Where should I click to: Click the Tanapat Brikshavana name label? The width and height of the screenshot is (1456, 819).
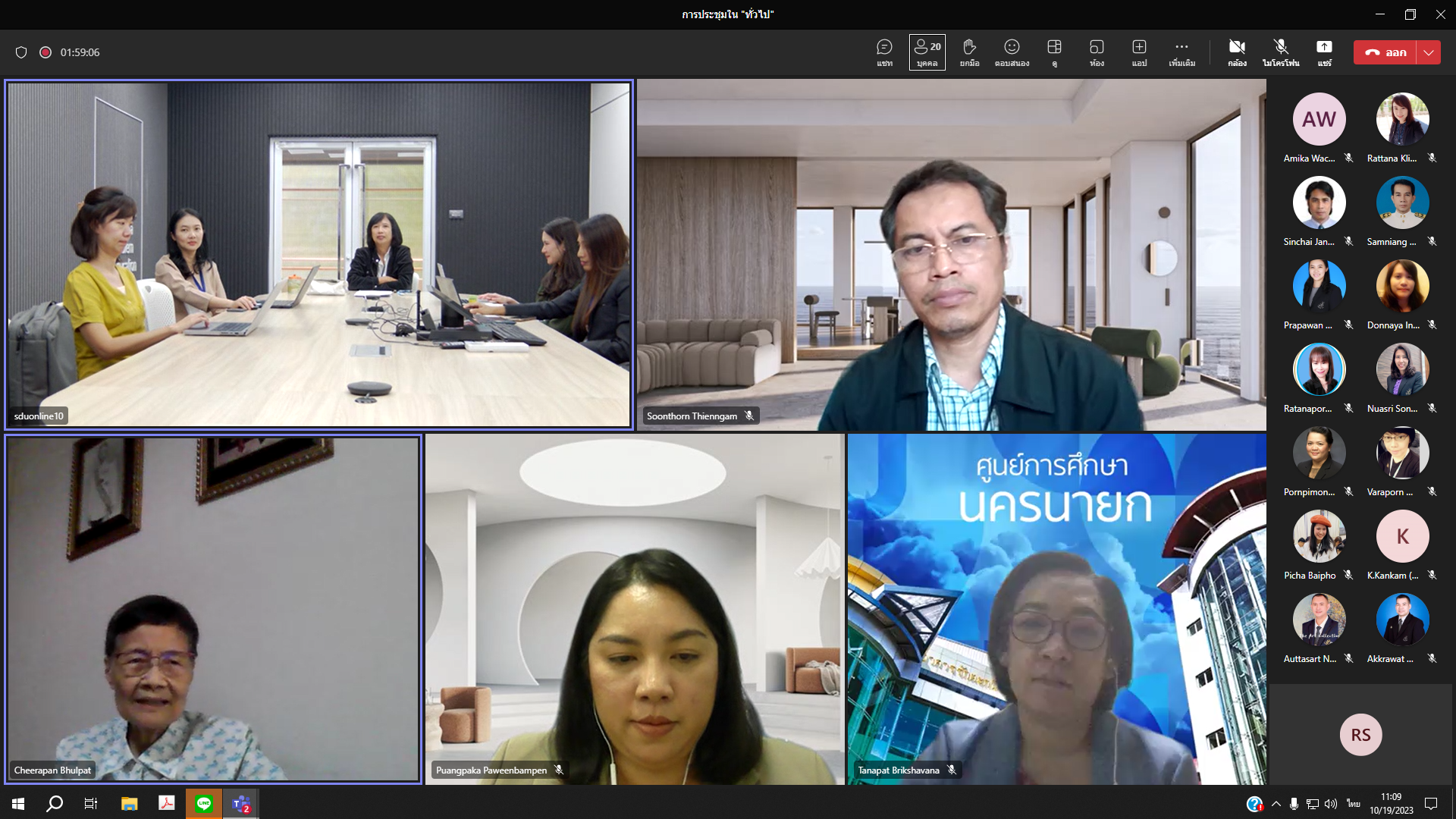899,770
